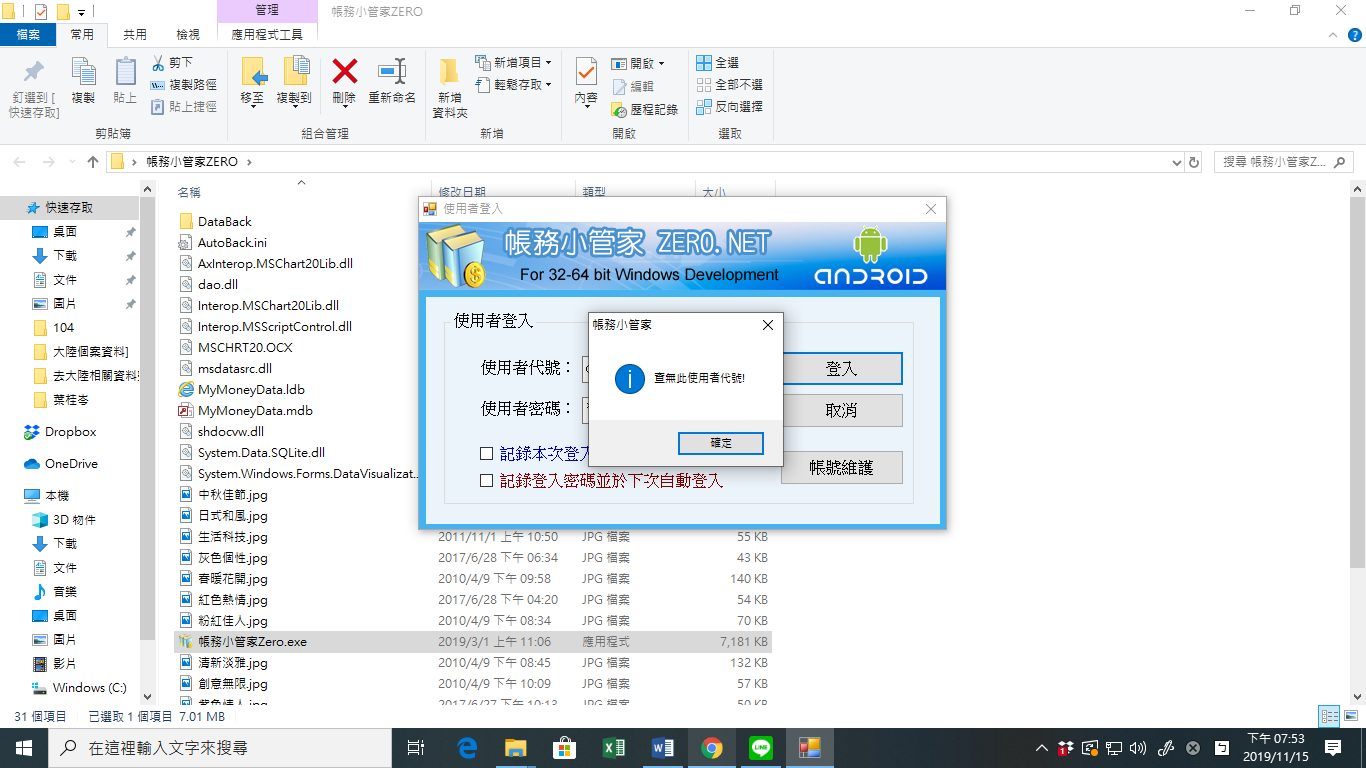Image resolution: width=1366 pixels, height=768 pixels.
Task: Click the Cut (剪下) command
Action: point(172,63)
